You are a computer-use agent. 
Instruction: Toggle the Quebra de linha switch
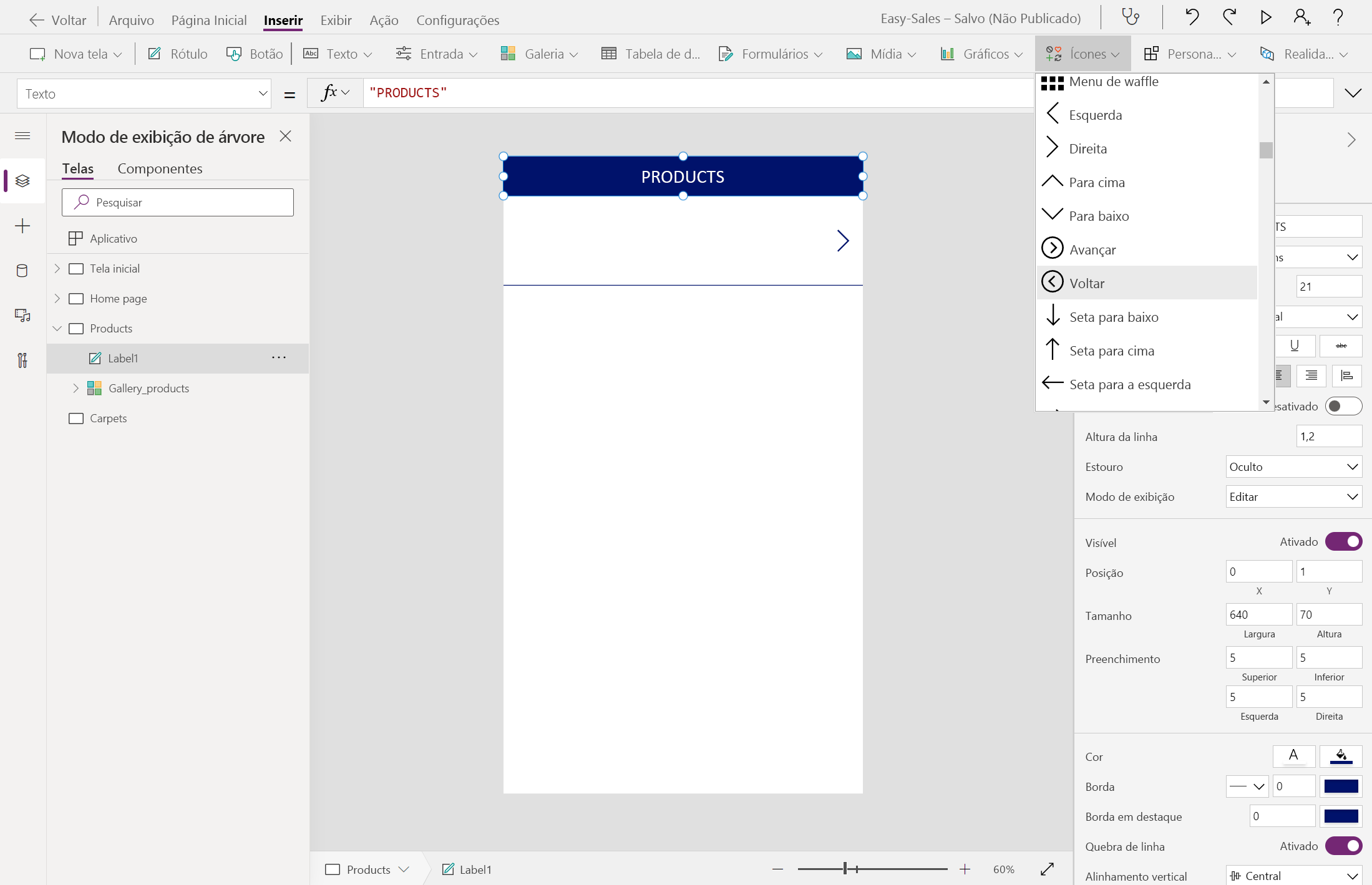coord(1343,846)
